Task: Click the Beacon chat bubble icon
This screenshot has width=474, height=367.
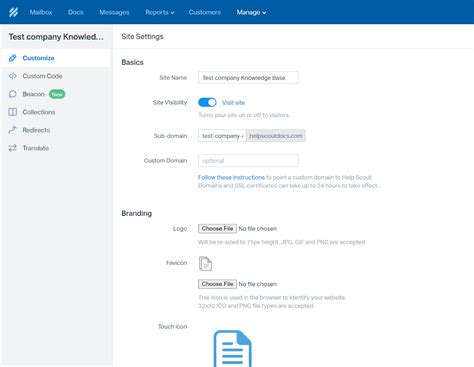Action: (x=13, y=94)
